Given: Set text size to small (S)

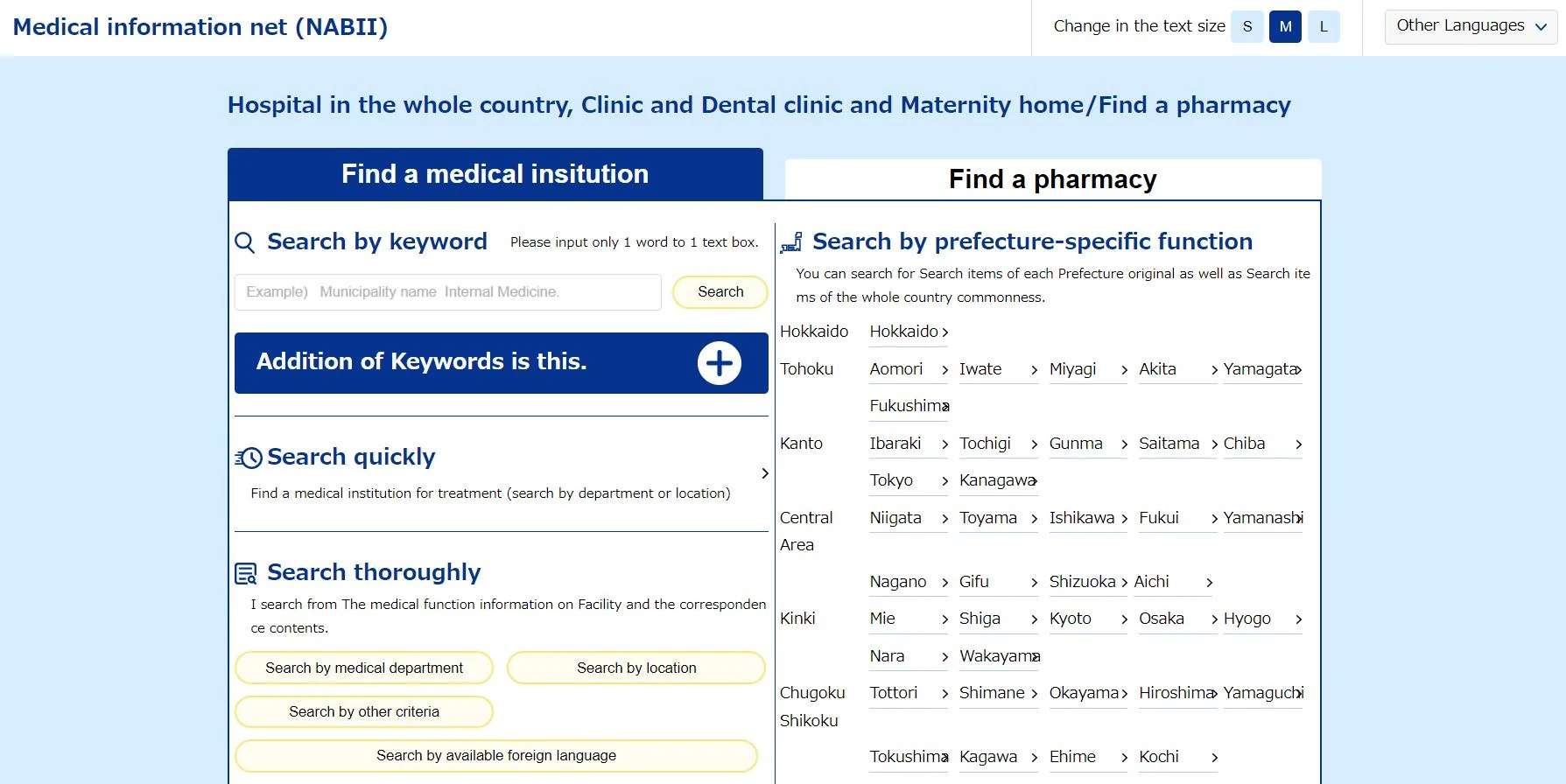Looking at the screenshot, I should pos(1246,26).
